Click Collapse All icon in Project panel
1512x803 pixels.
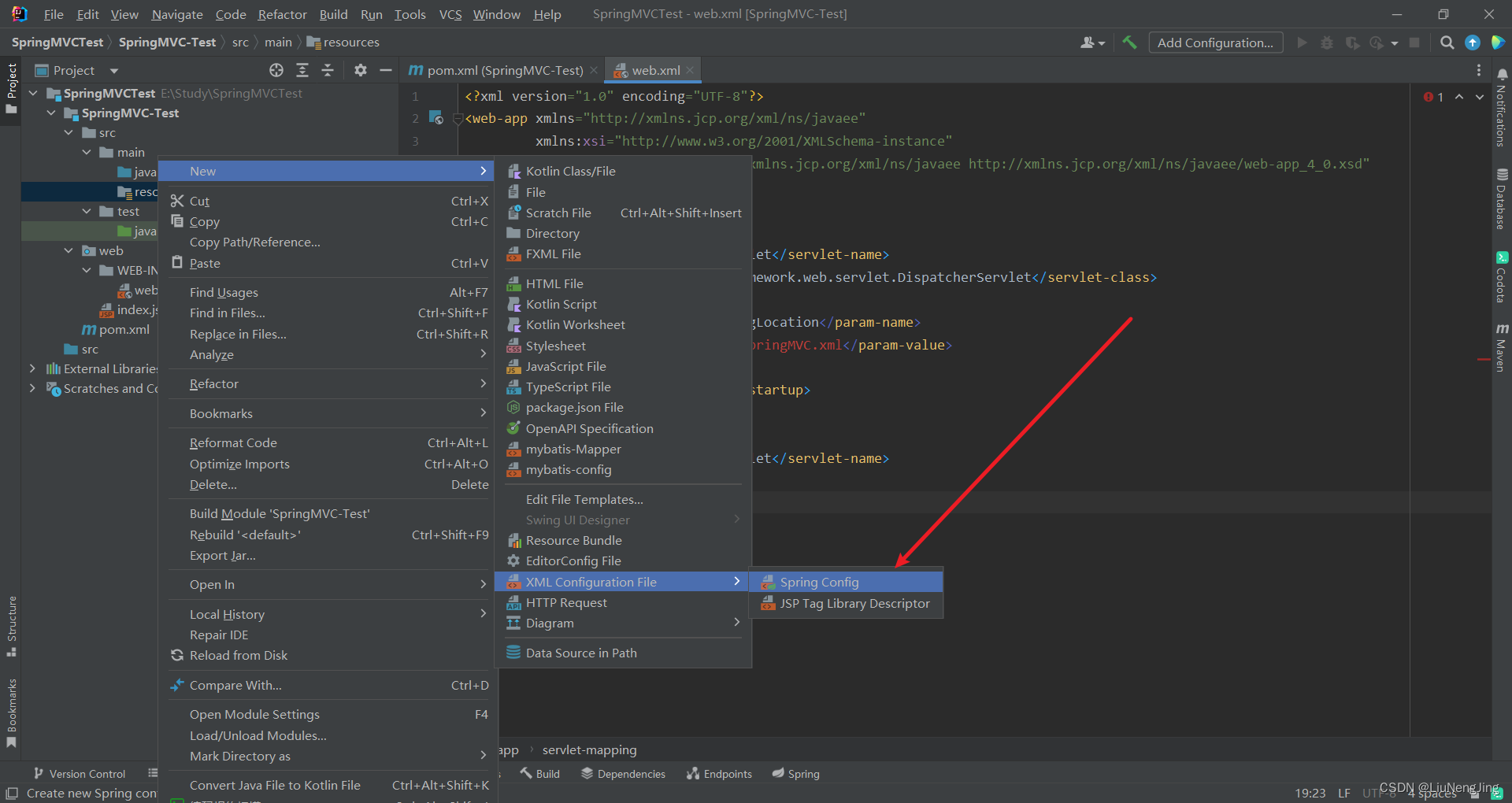coord(328,71)
